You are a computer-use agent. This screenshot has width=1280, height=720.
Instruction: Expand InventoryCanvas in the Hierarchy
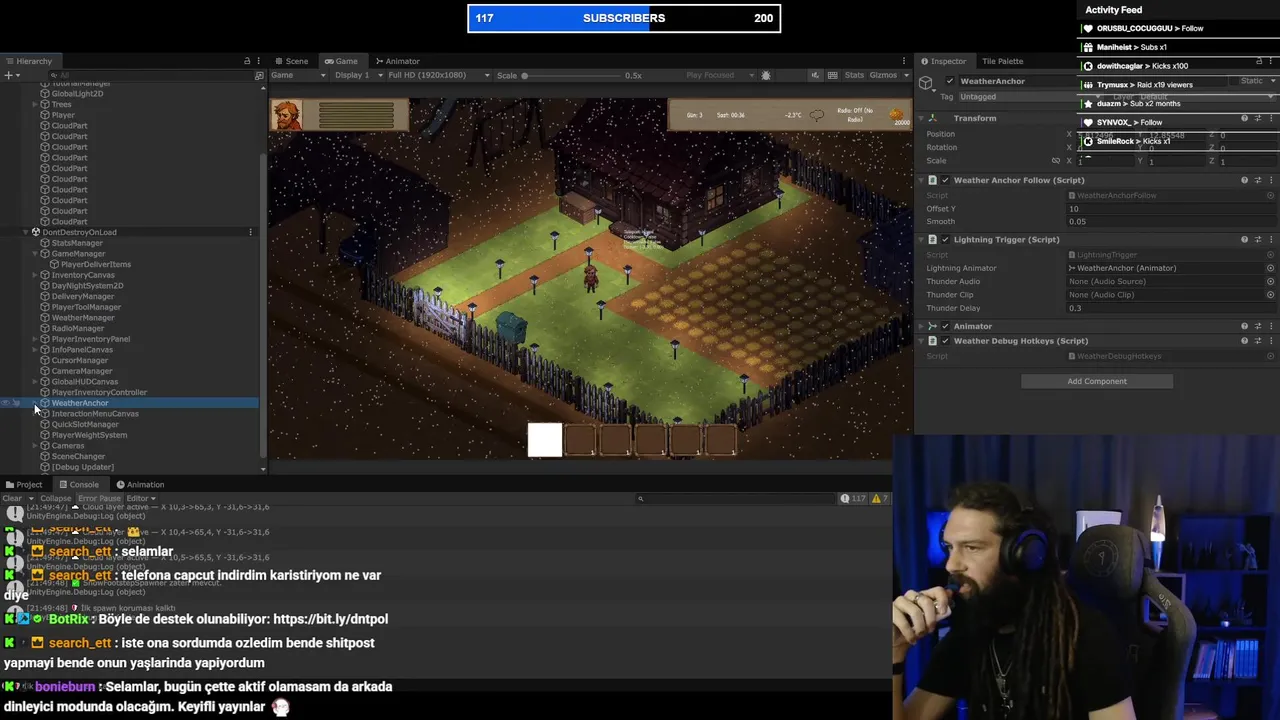point(35,275)
